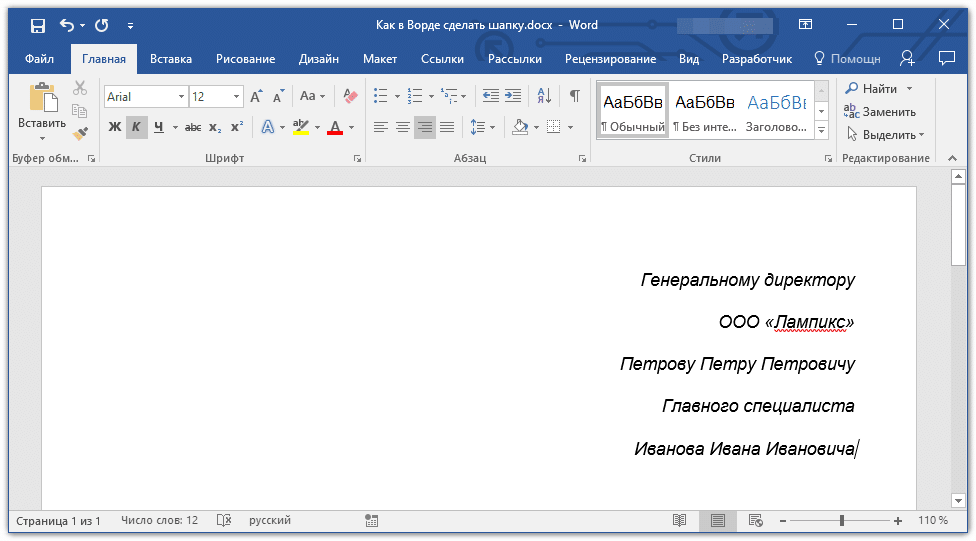
Task: Click the Заменить button
Action: 880,112
